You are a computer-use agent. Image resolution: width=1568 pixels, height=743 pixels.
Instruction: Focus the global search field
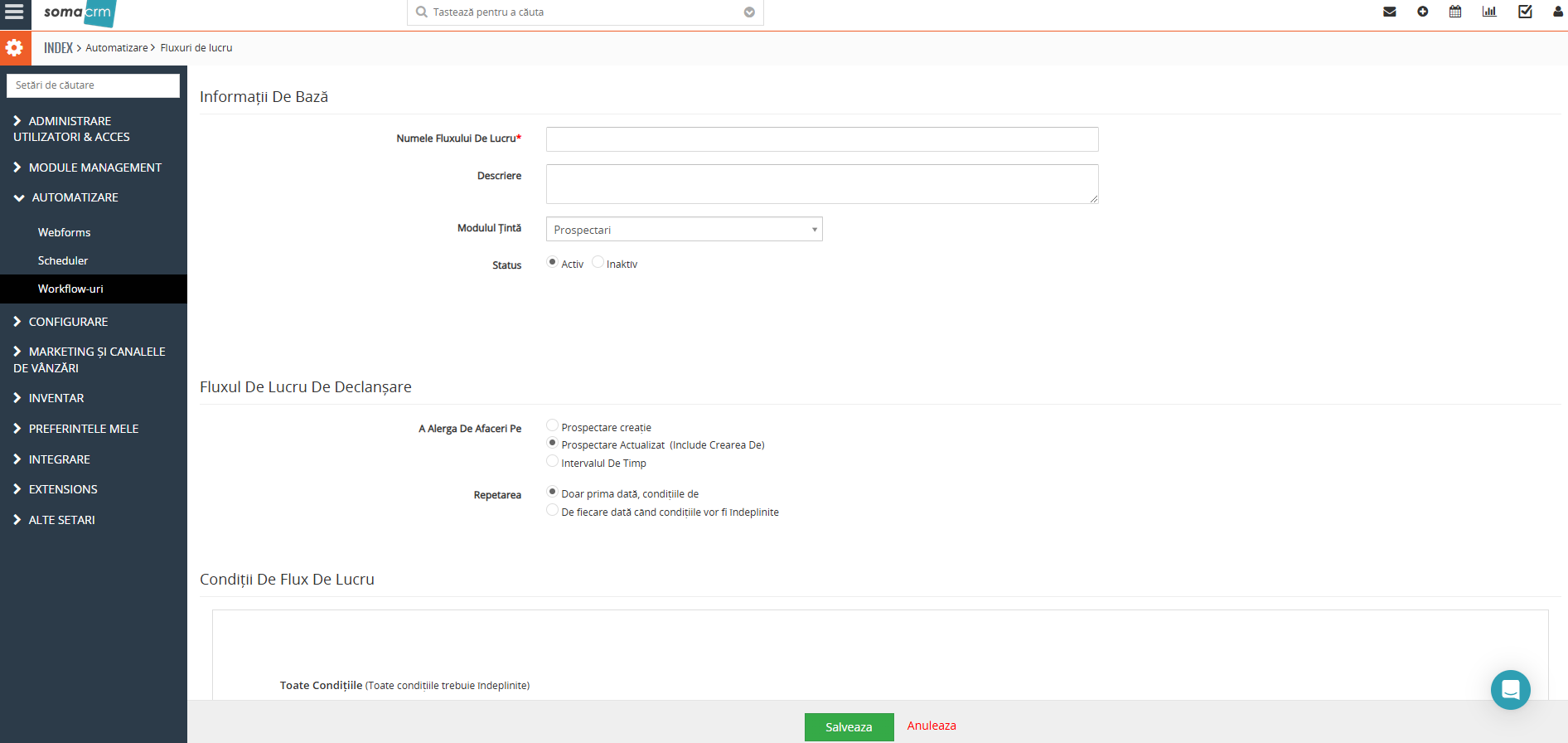click(x=584, y=12)
